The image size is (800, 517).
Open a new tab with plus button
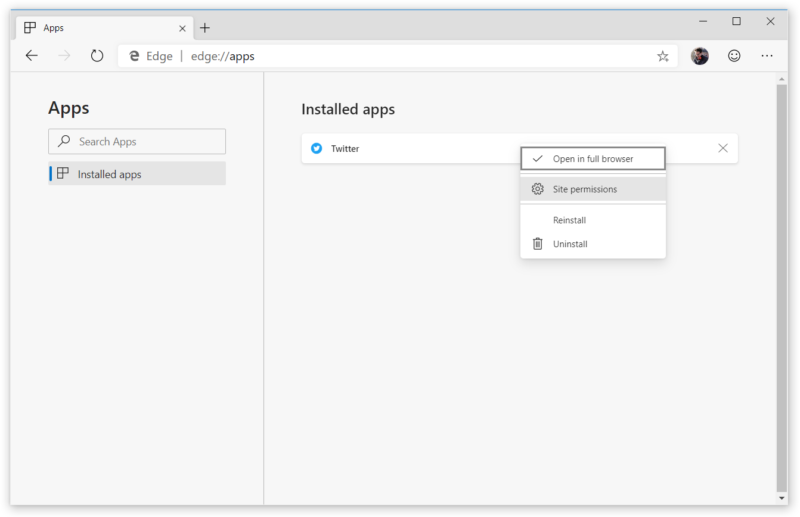click(205, 28)
